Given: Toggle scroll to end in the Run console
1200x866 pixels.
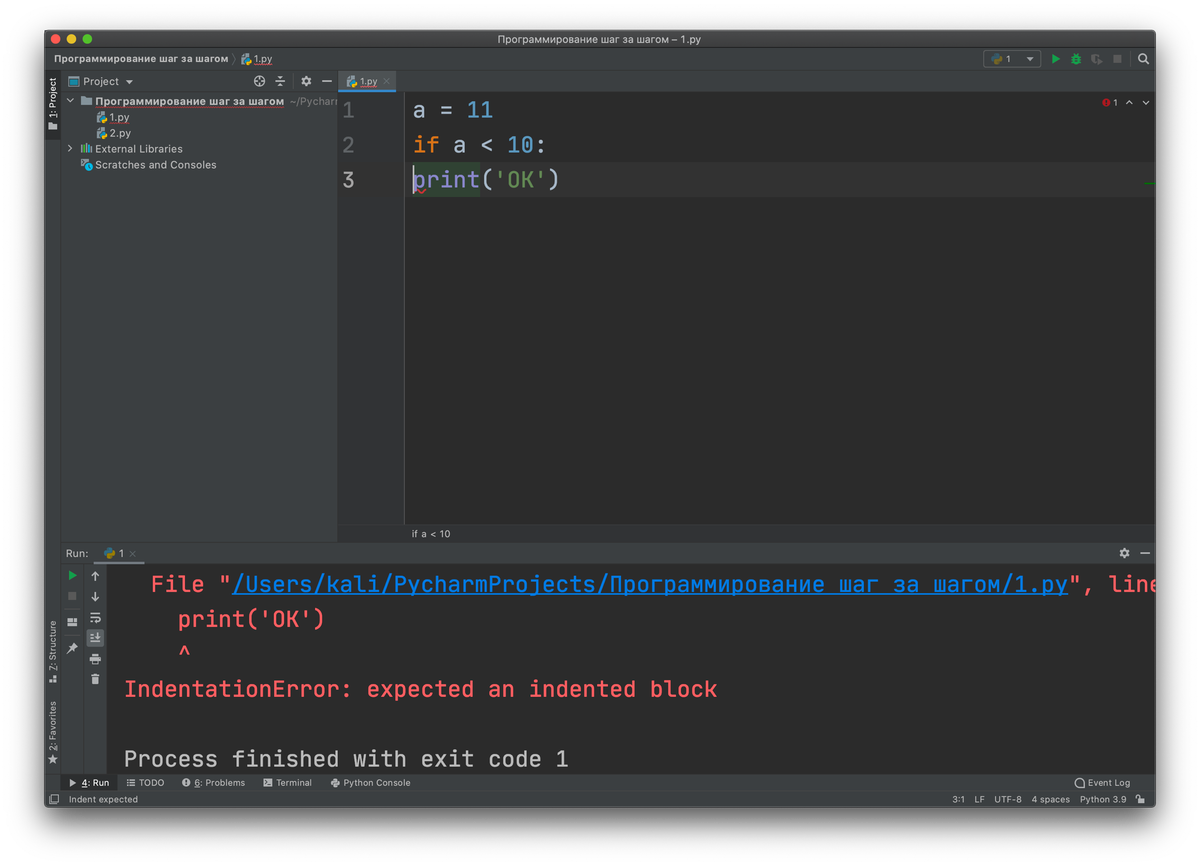Looking at the screenshot, I should [x=95, y=637].
